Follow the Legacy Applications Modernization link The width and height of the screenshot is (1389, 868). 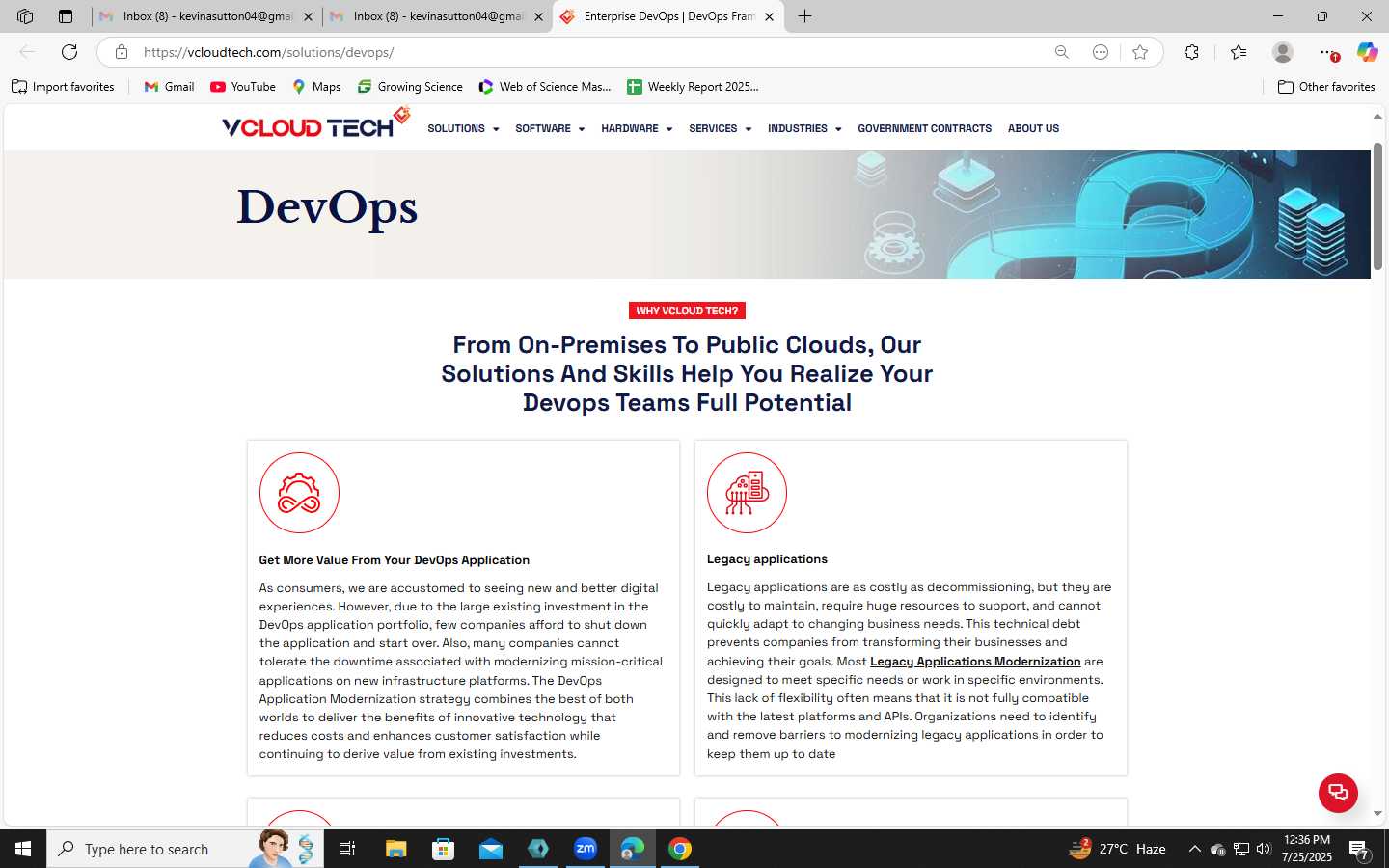pos(975,661)
